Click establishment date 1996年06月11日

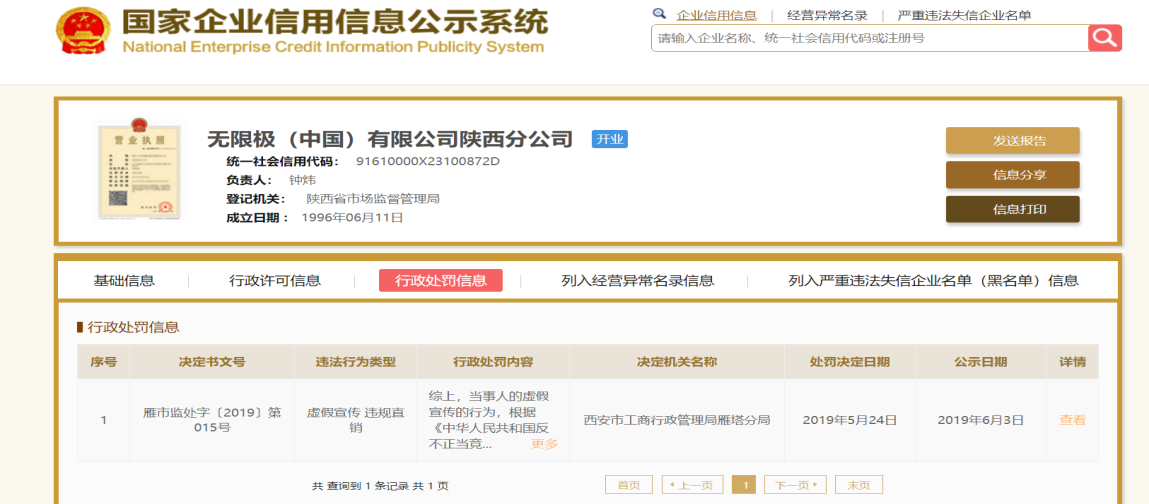tap(352, 218)
